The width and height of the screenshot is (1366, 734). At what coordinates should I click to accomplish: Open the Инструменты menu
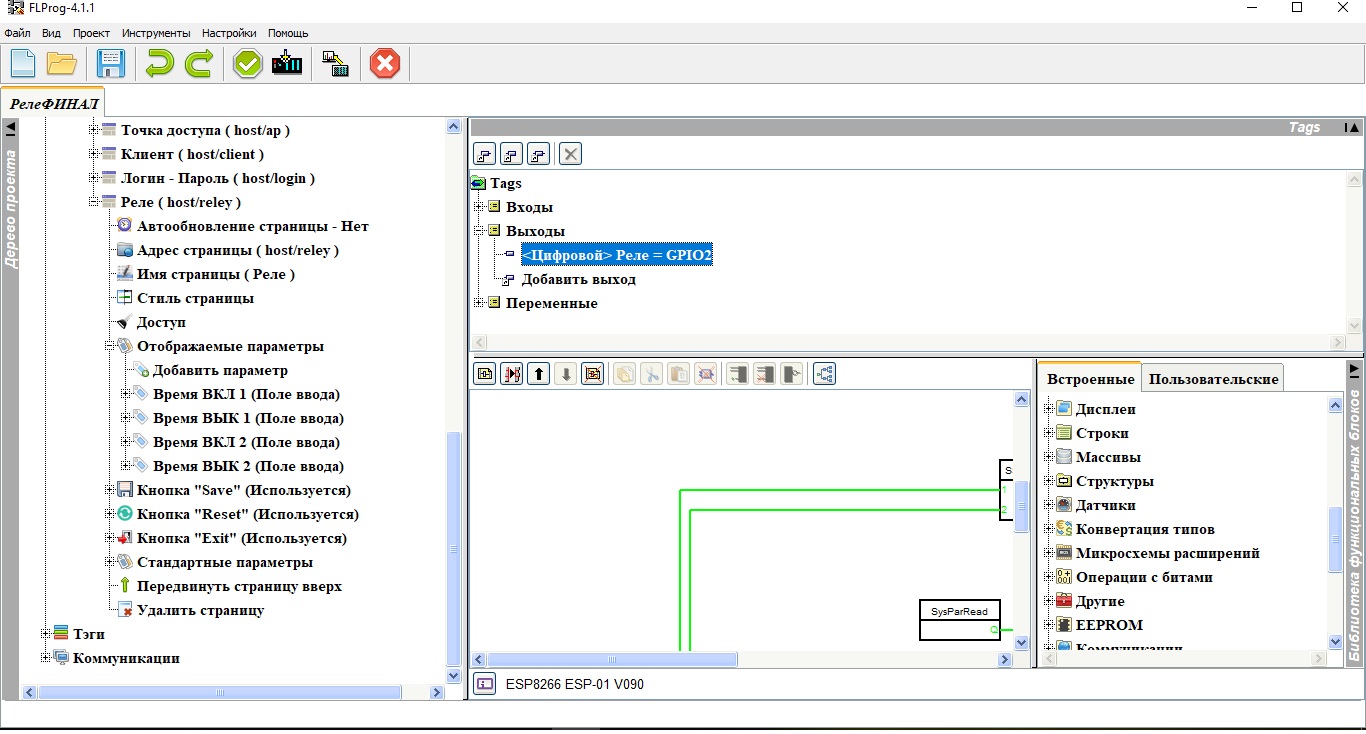tap(156, 33)
